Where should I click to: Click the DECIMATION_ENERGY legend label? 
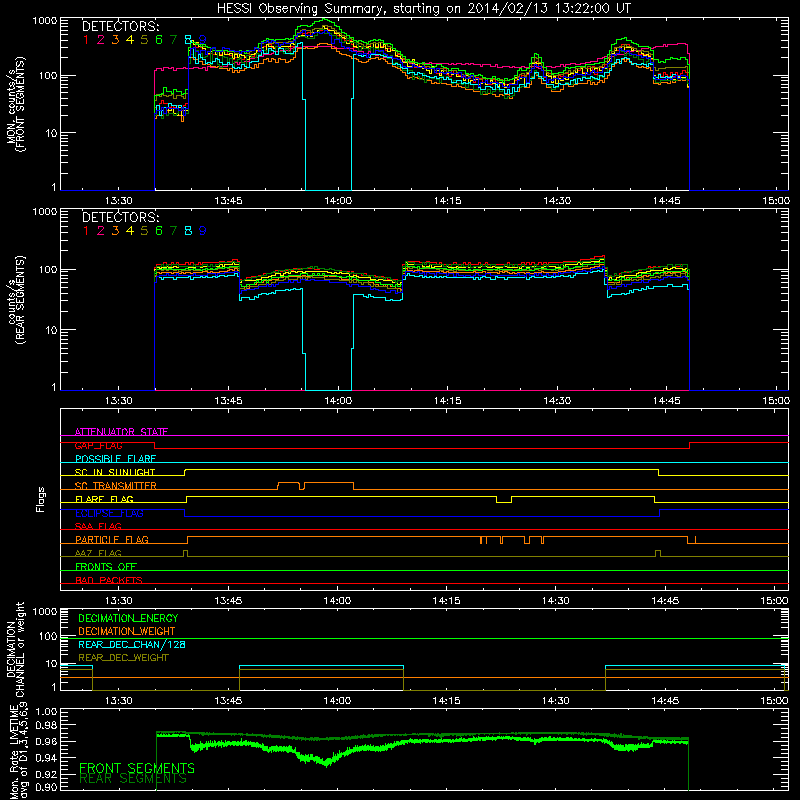(128, 618)
